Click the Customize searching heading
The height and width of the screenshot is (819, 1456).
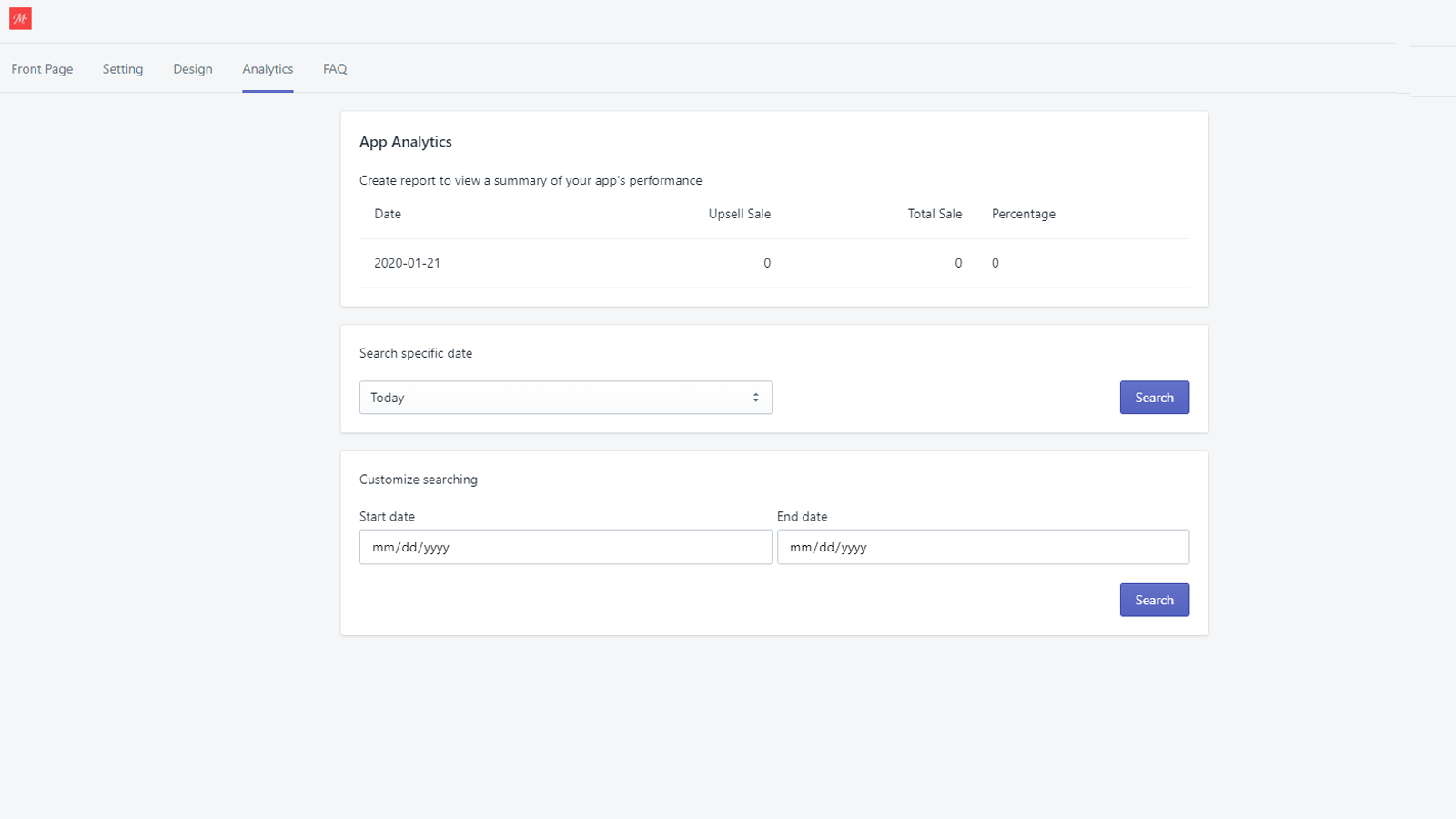click(418, 479)
